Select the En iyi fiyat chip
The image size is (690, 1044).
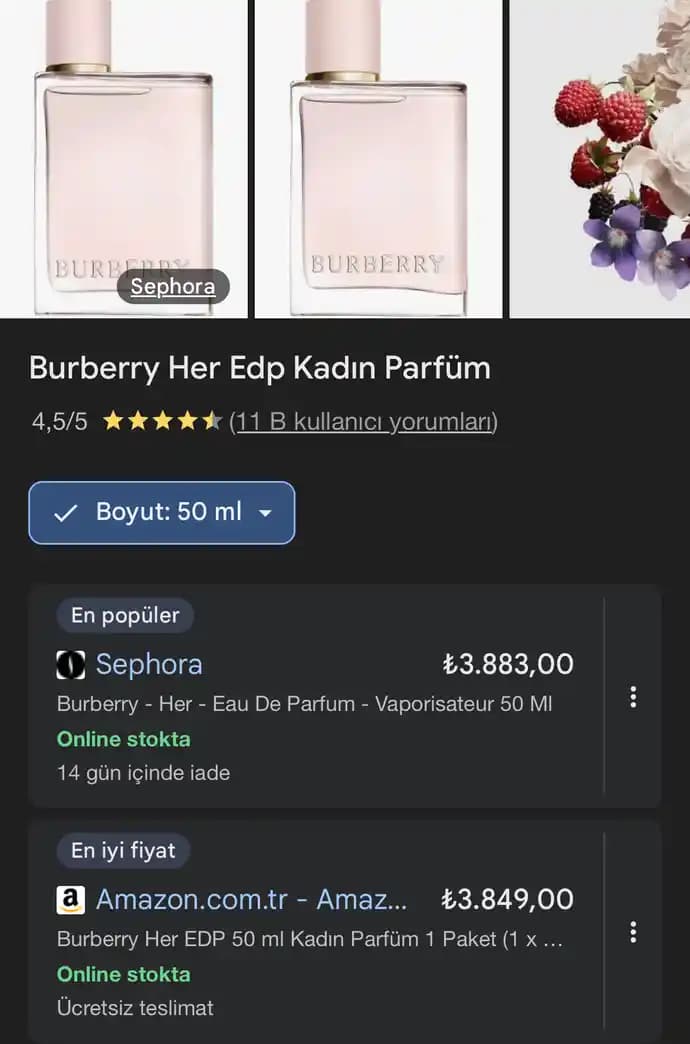coord(122,851)
